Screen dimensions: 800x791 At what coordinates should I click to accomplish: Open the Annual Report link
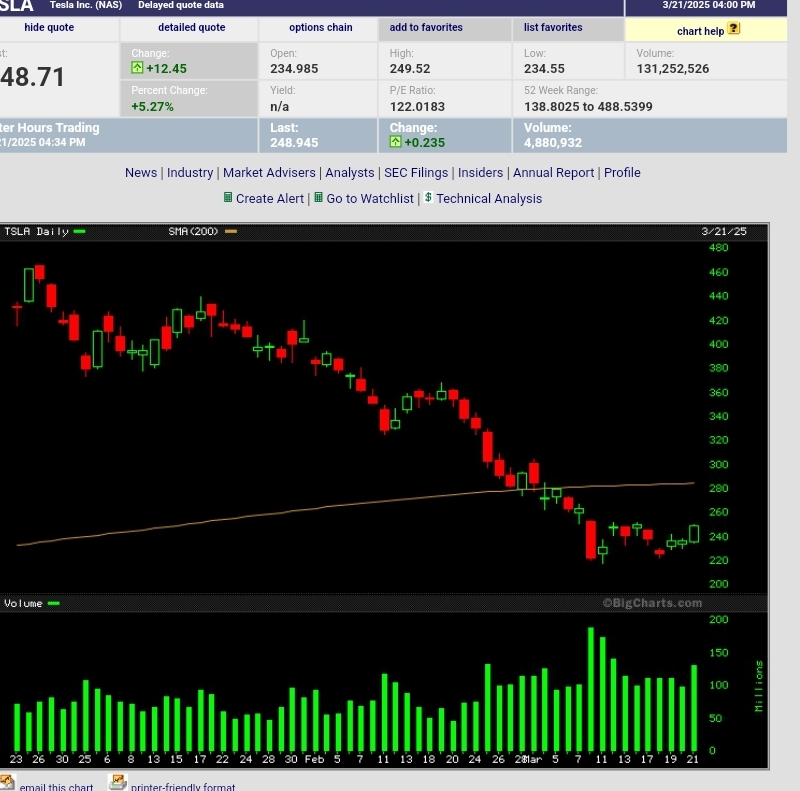(554, 172)
